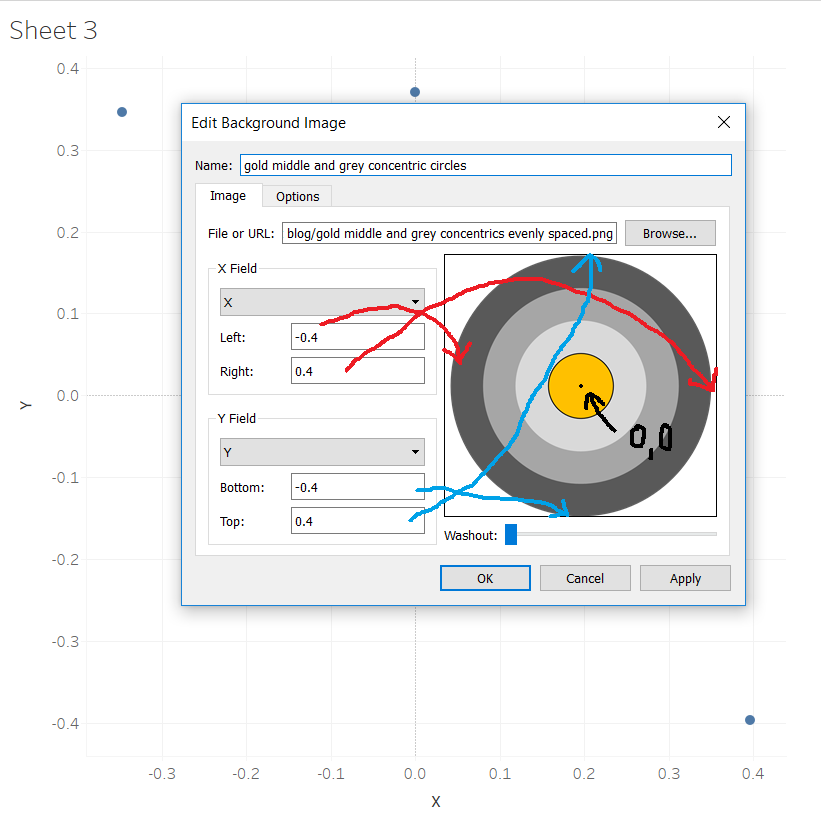This screenshot has width=821, height=823.
Task: Select the Right value of 0.4
Action: click(x=357, y=370)
